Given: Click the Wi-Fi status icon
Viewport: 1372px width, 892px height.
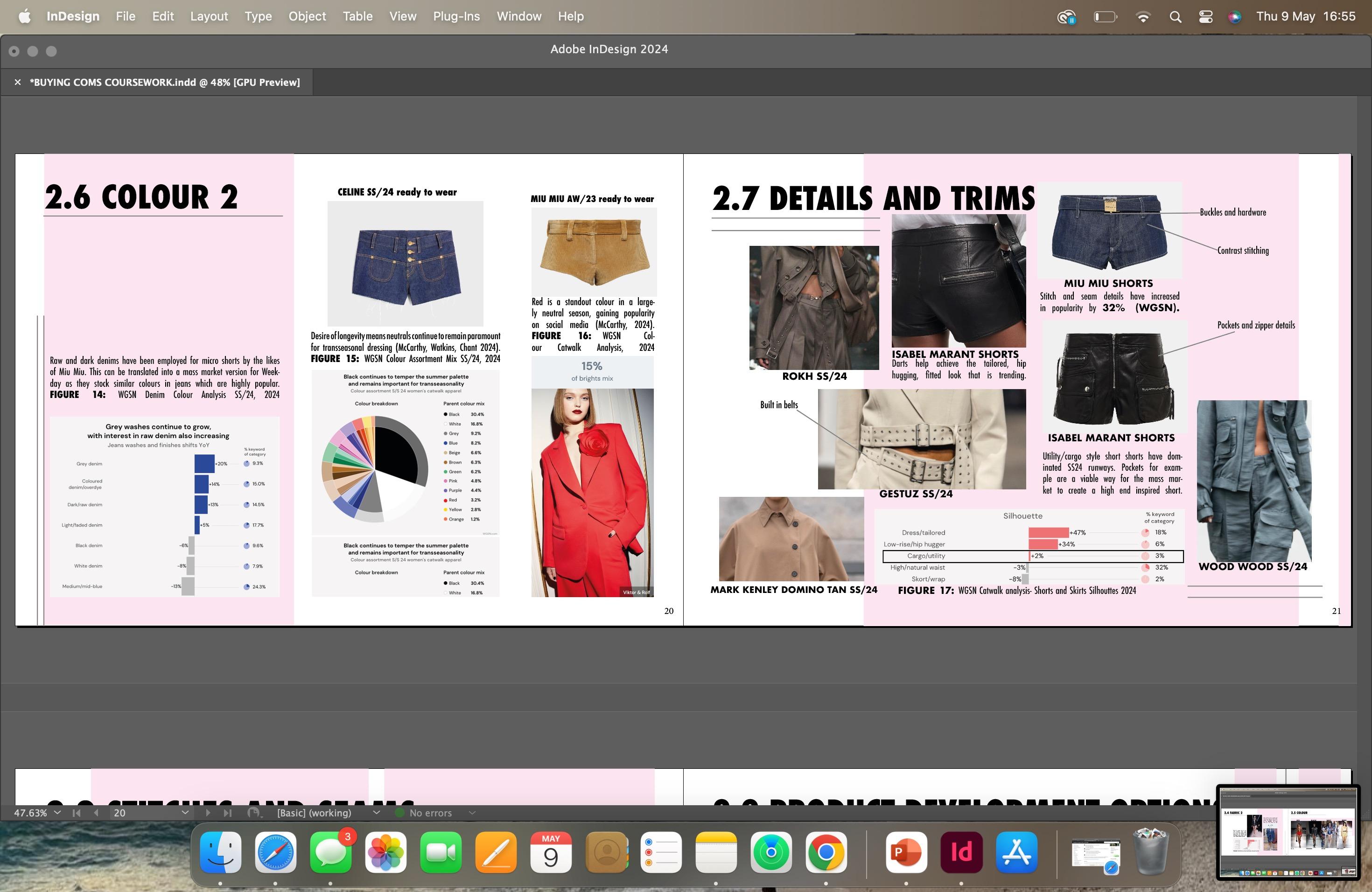Looking at the screenshot, I should [x=1142, y=17].
